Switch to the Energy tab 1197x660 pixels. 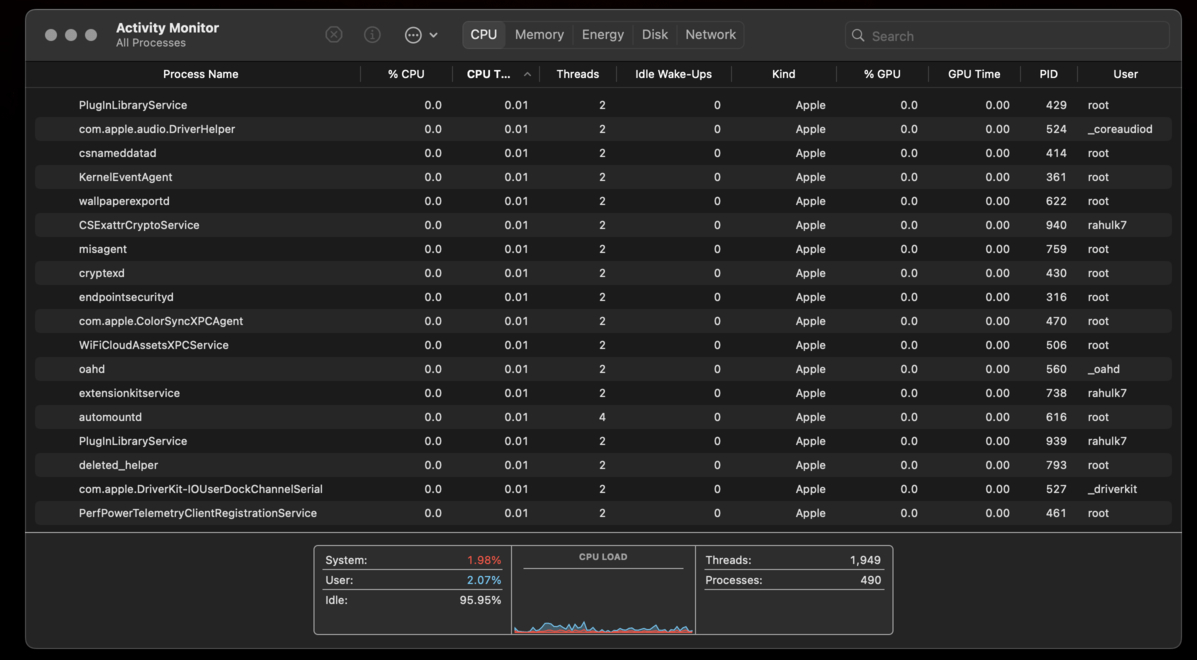pyautogui.click(x=602, y=35)
